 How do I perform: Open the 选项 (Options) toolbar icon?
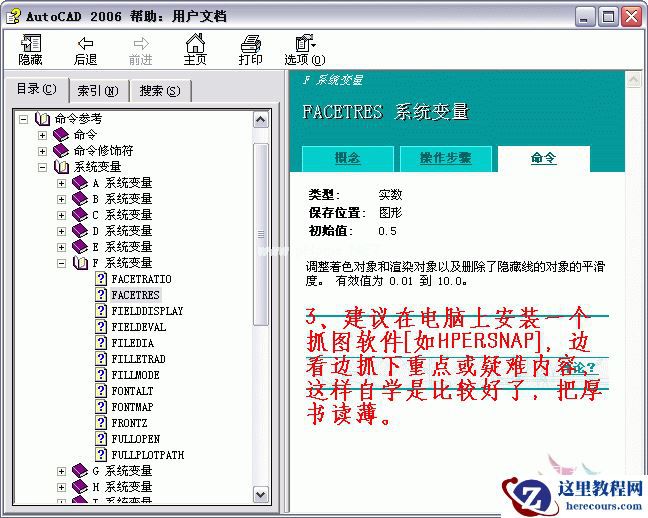tap(305, 43)
